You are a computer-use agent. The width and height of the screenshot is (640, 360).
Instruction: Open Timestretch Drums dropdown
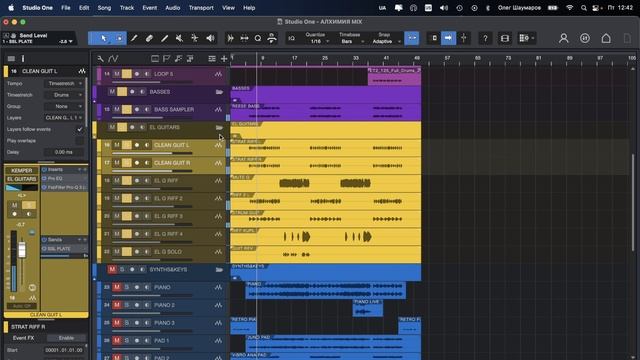click(x=64, y=95)
